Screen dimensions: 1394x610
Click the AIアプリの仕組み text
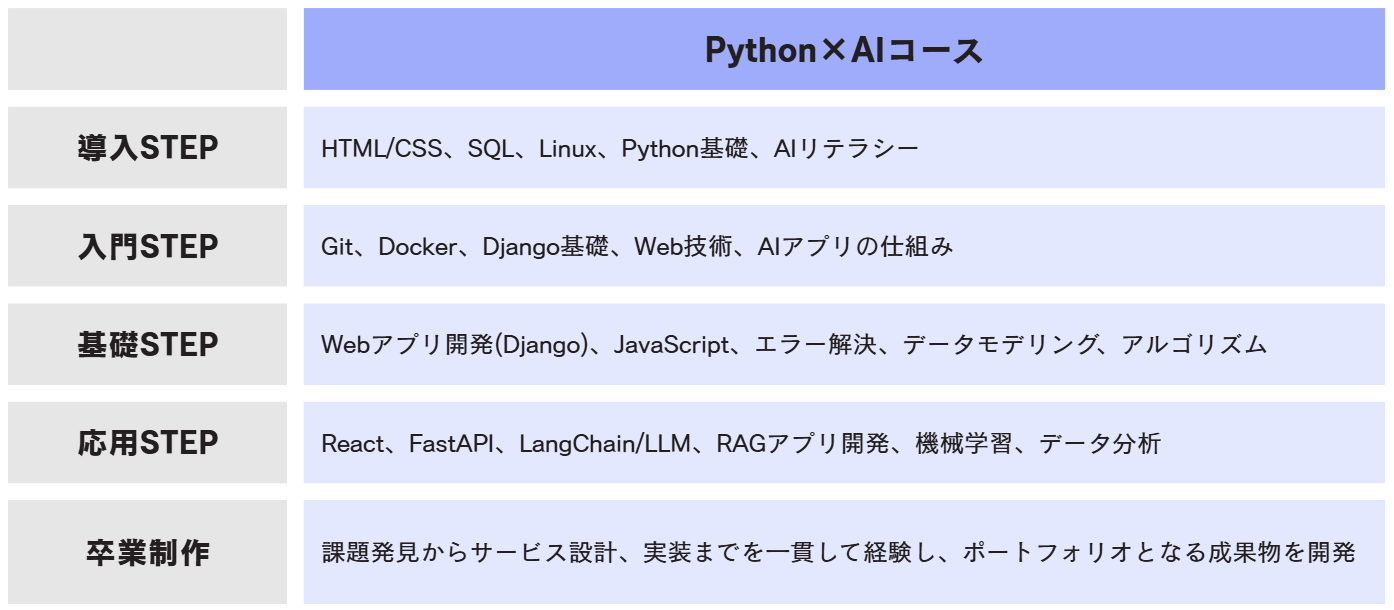point(855,247)
